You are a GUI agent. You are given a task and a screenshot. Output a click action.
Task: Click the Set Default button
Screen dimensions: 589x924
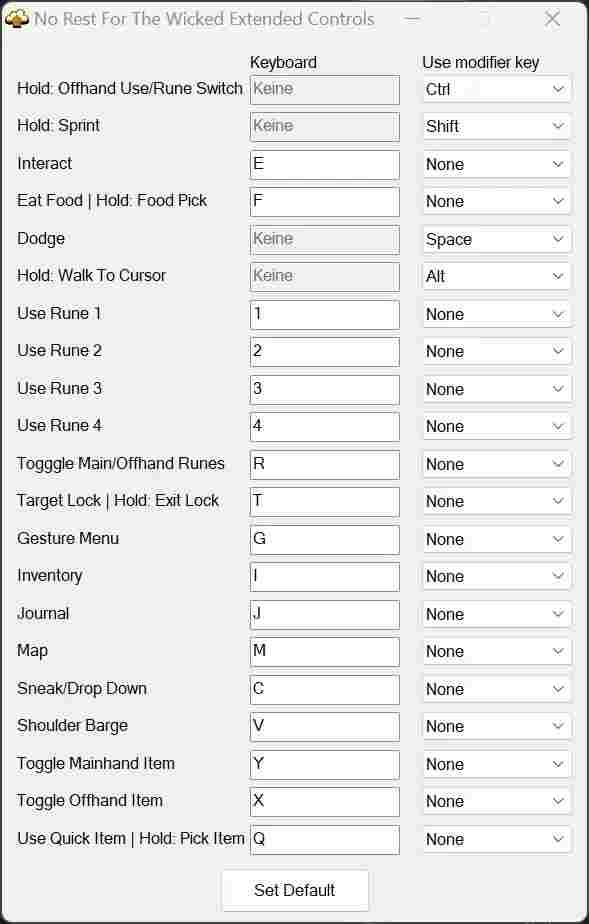295,890
